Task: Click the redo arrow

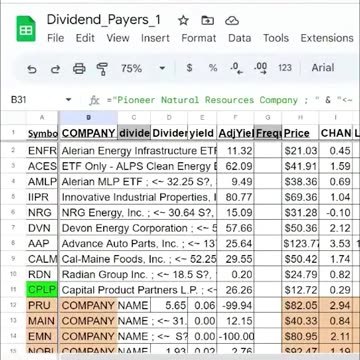Action: (55, 69)
